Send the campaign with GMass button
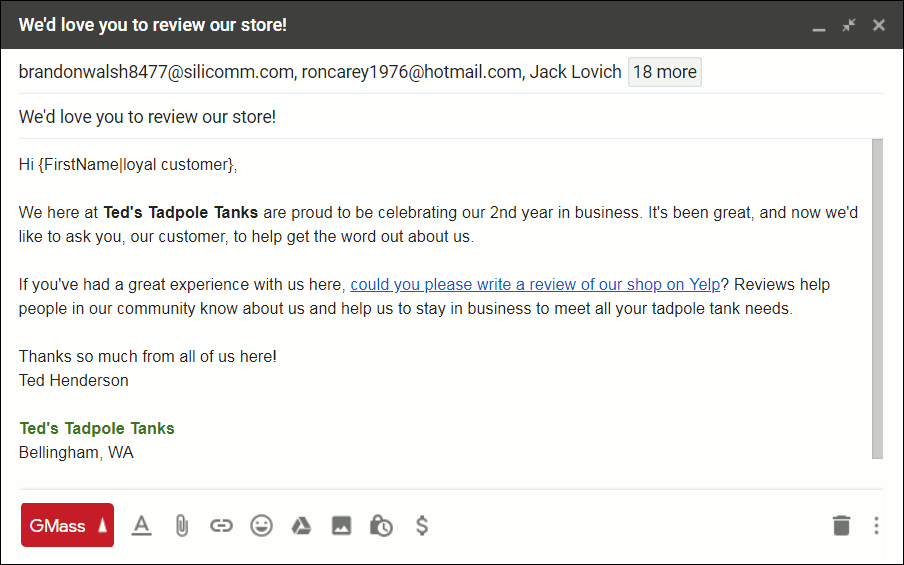 coord(57,525)
